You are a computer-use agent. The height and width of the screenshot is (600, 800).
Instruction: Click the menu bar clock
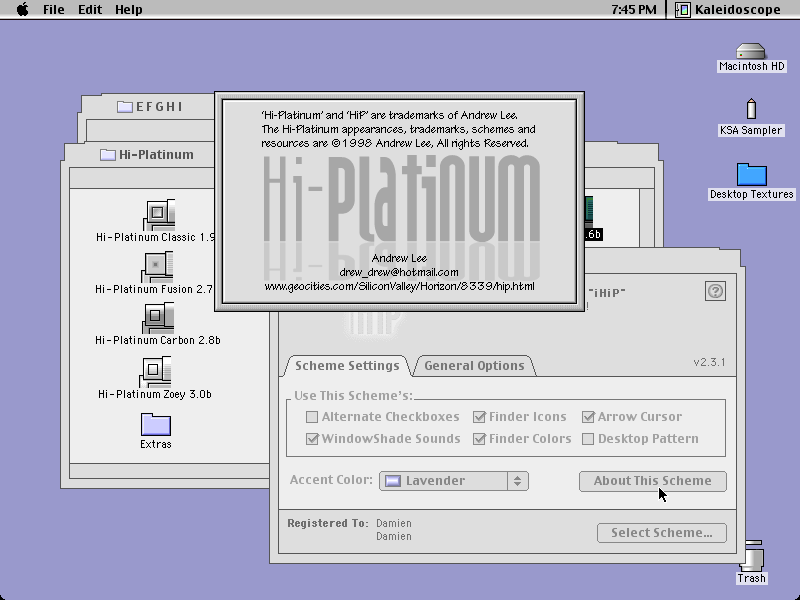click(634, 9)
